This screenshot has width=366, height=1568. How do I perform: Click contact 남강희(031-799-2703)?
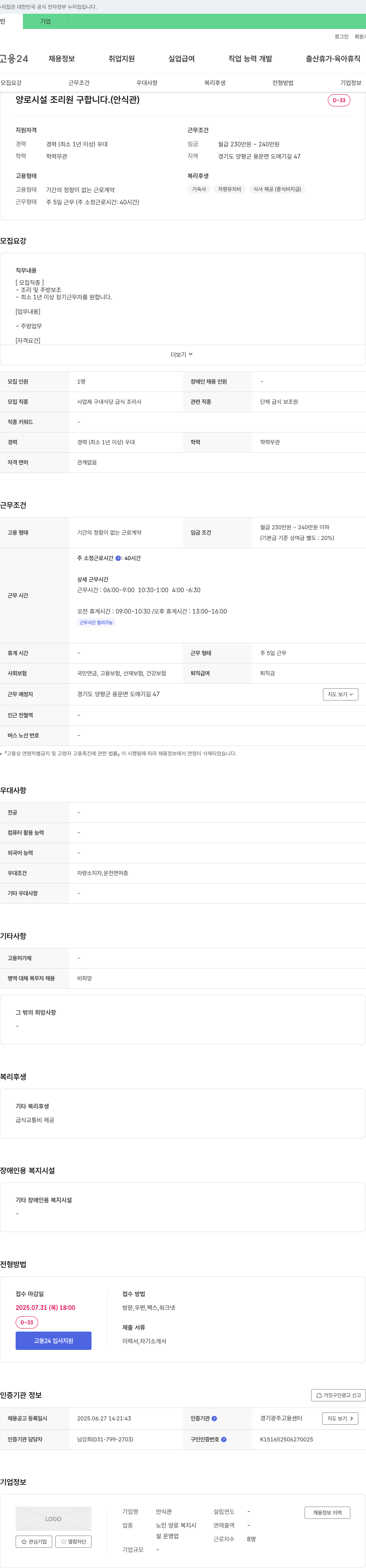point(105,1439)
